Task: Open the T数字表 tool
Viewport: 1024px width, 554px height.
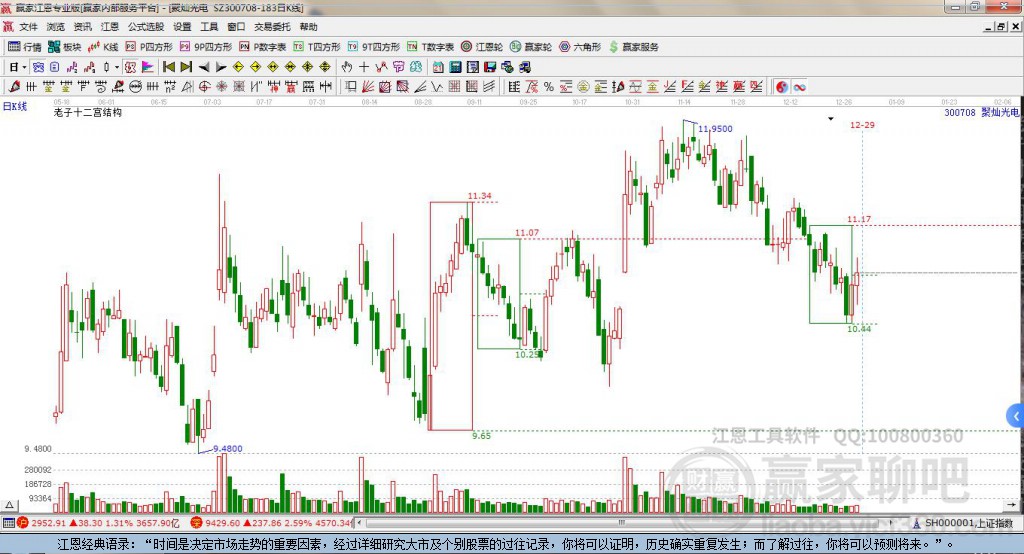Action: [430, 47]
